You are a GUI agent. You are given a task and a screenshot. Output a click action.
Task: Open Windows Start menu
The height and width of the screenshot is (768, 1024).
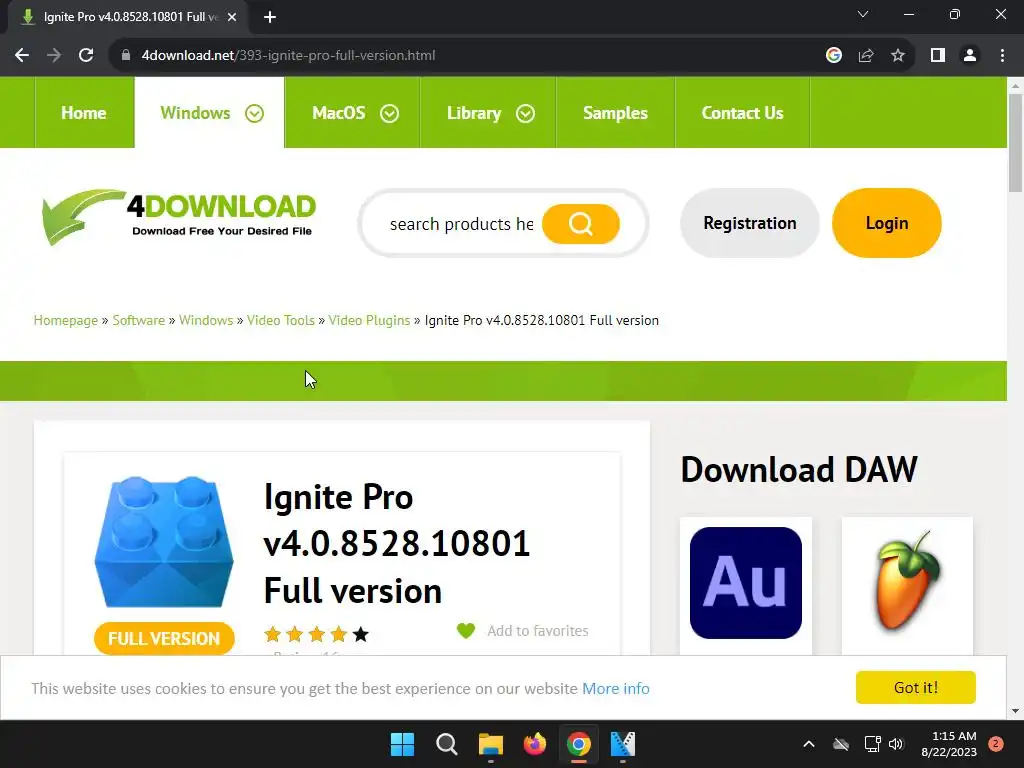(x=402, y=744)
